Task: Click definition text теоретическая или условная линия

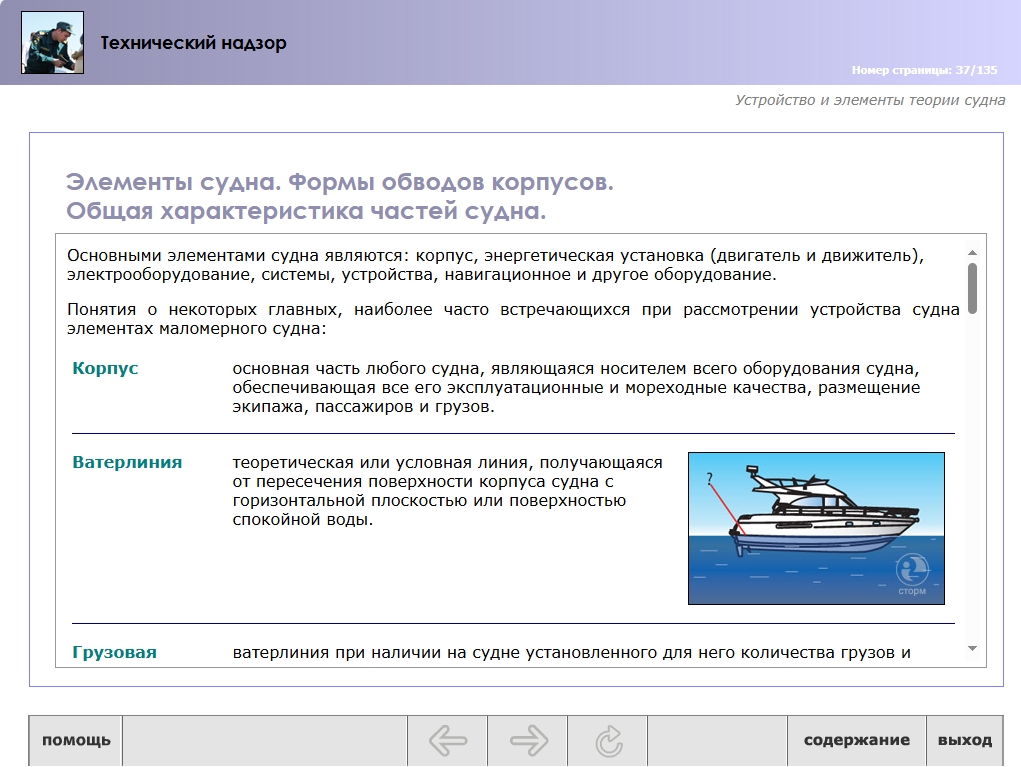Action: 447,491
